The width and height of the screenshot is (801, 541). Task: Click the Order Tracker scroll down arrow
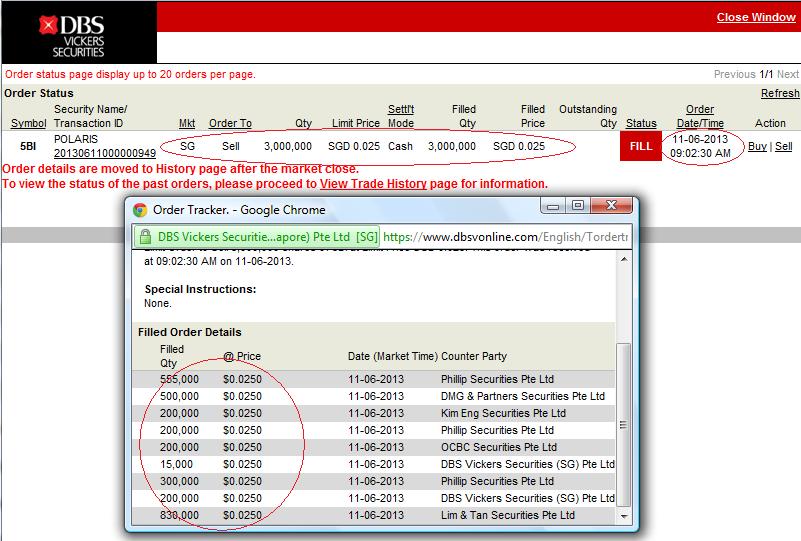click(x=624, y=516)
